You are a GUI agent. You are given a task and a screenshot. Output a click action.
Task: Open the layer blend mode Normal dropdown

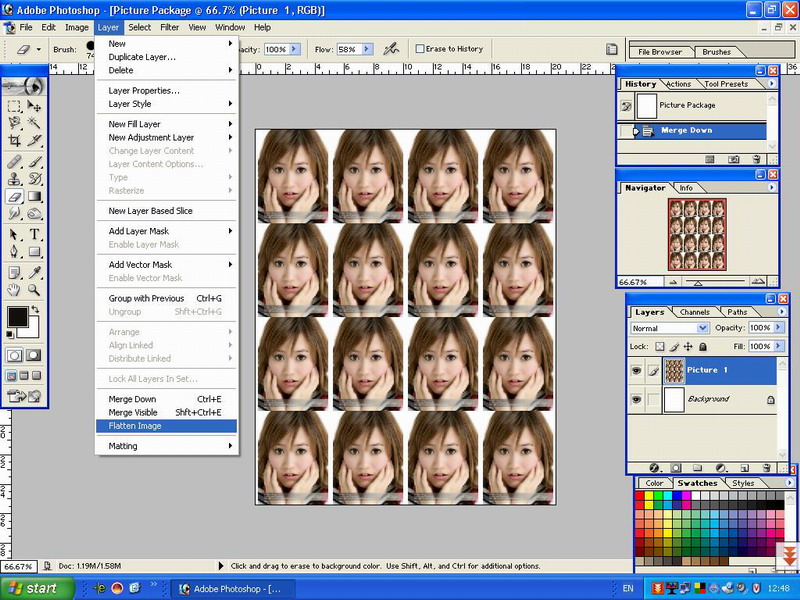coord(670,328)
